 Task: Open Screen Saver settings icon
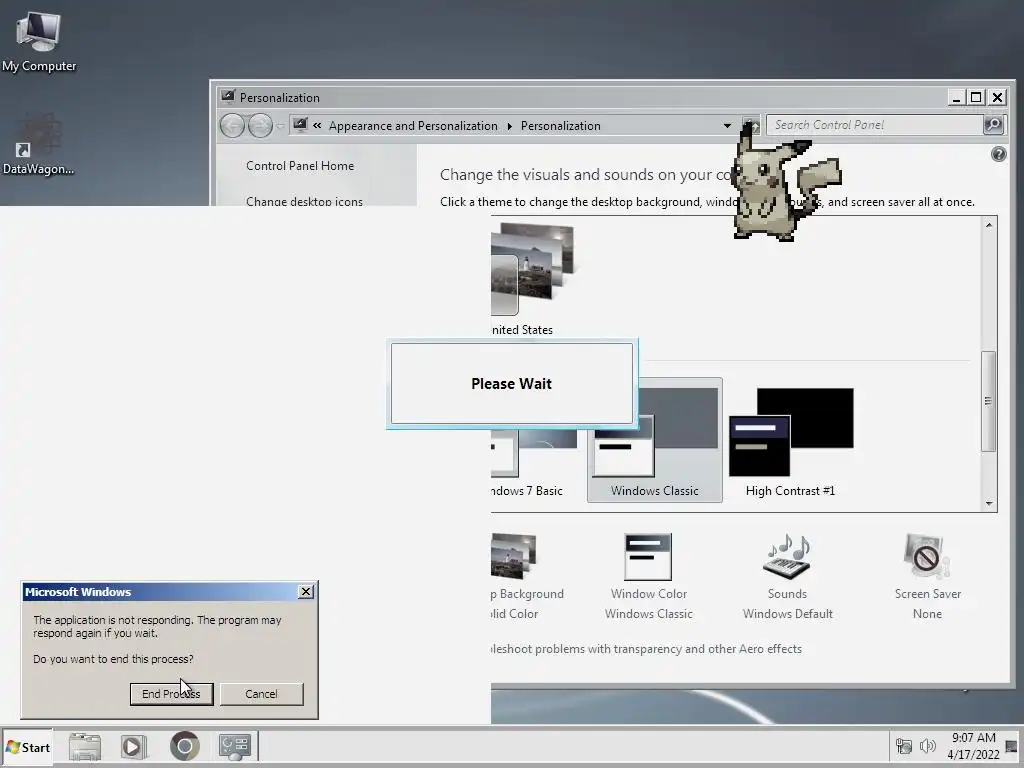(x=927, y=557)
